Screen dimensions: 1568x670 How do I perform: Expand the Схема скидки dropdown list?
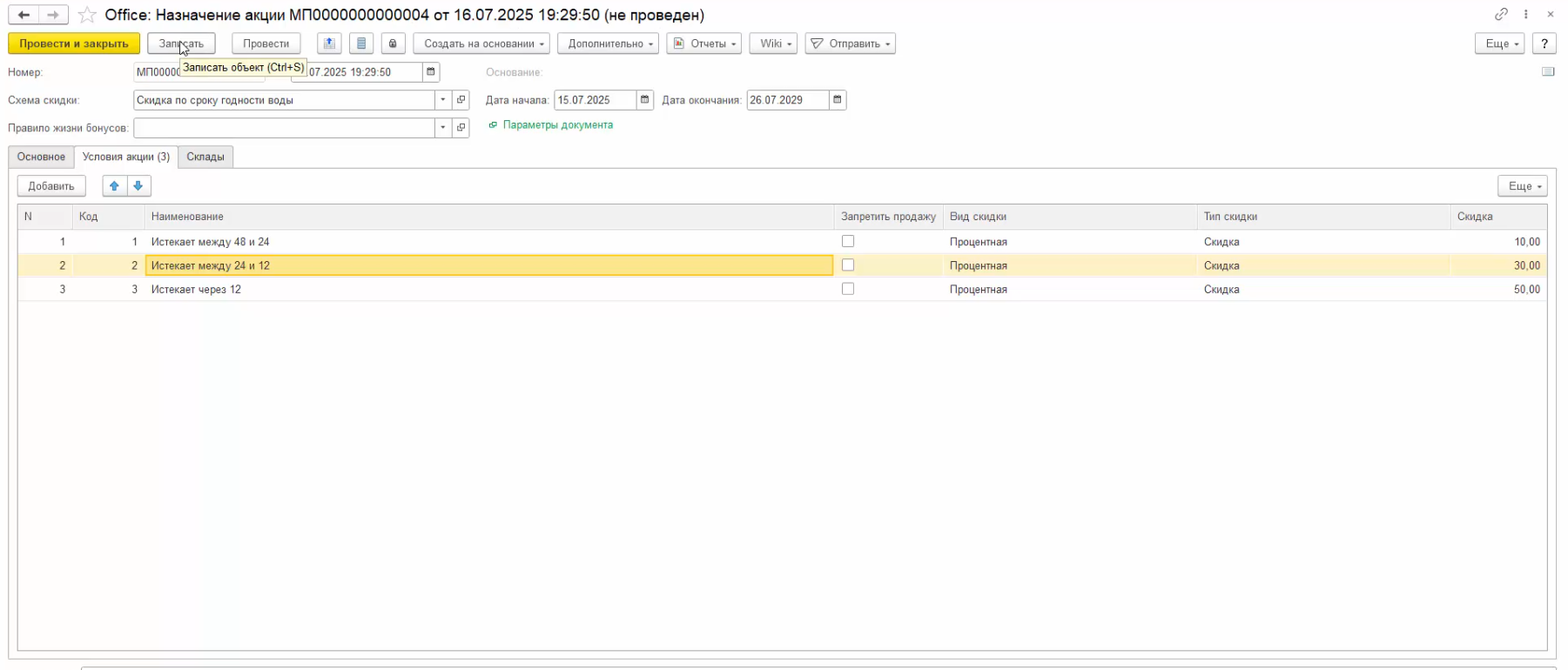pyautogui.click(x=443, y=100)
